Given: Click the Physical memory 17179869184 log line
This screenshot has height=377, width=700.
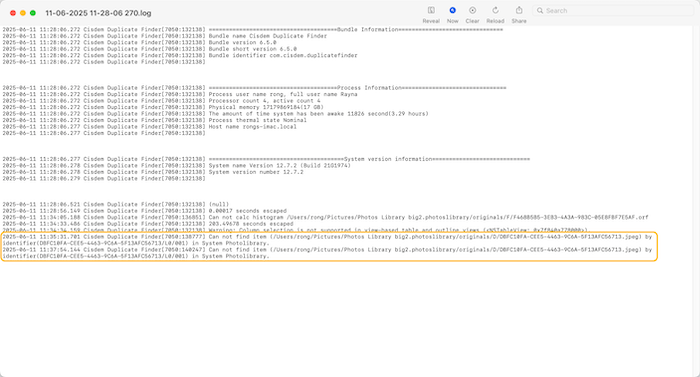Looking at the screenshot, I should tap(163, 107).
